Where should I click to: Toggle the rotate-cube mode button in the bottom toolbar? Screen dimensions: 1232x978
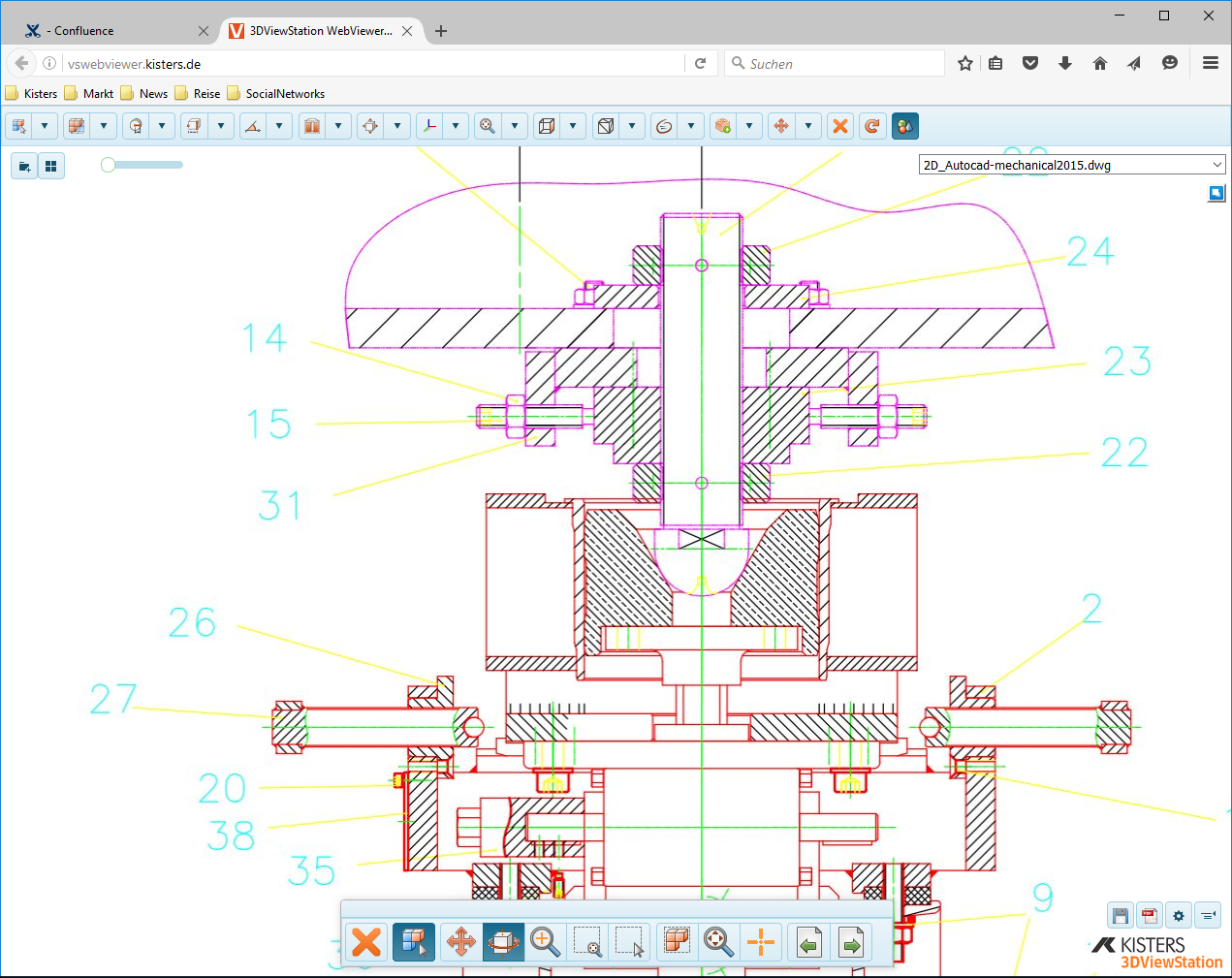coord(503,941)
